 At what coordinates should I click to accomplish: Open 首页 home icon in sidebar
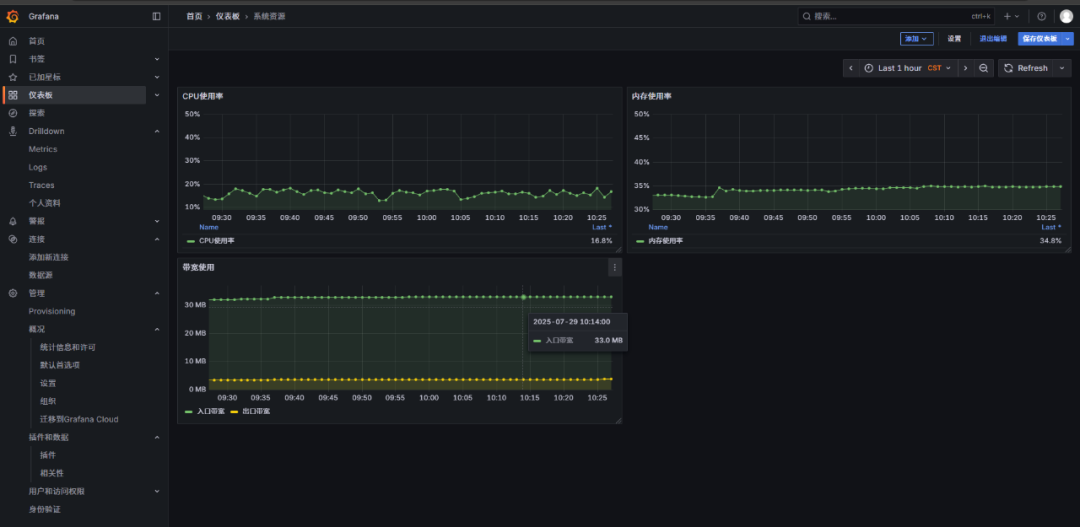[12, 41]
